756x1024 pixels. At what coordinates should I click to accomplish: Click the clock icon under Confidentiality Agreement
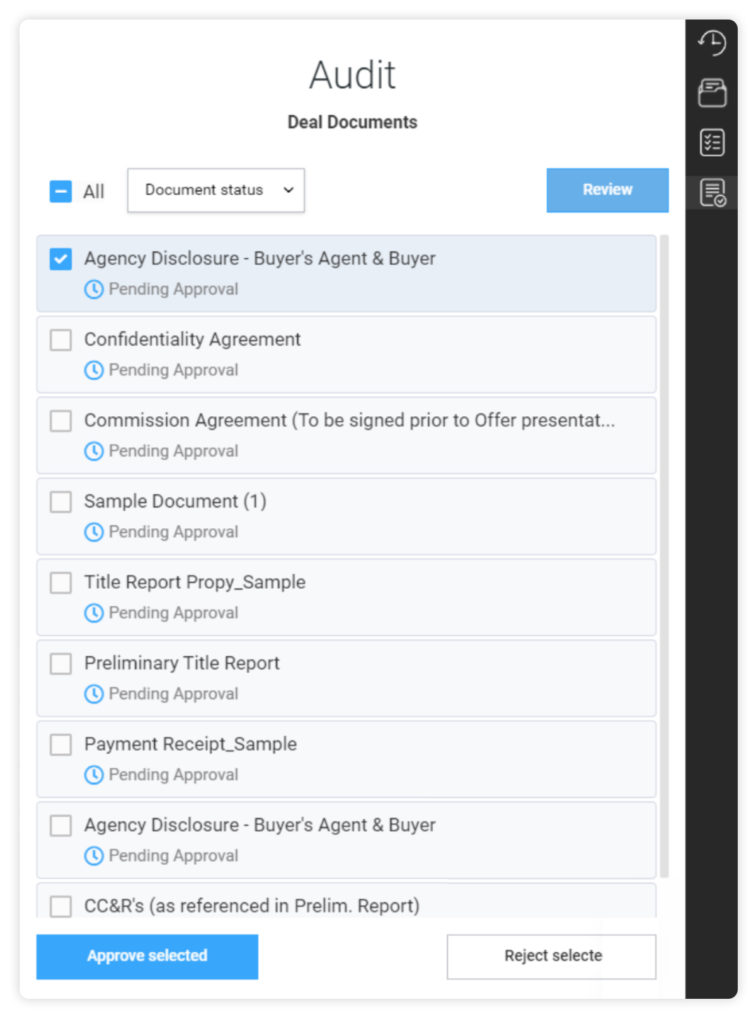[94, 370]
